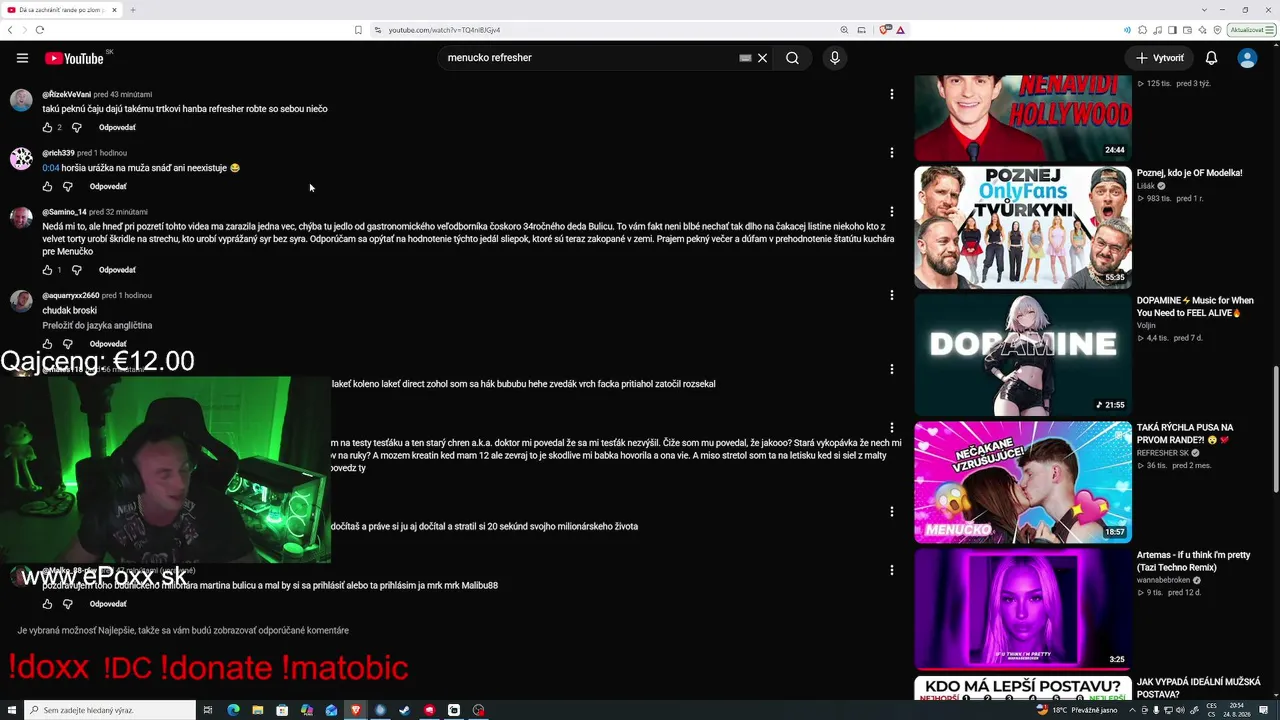Viewport: 1280px width, 720px height.
Task: Bookmark this page in address bar
Action: [358, 30]
